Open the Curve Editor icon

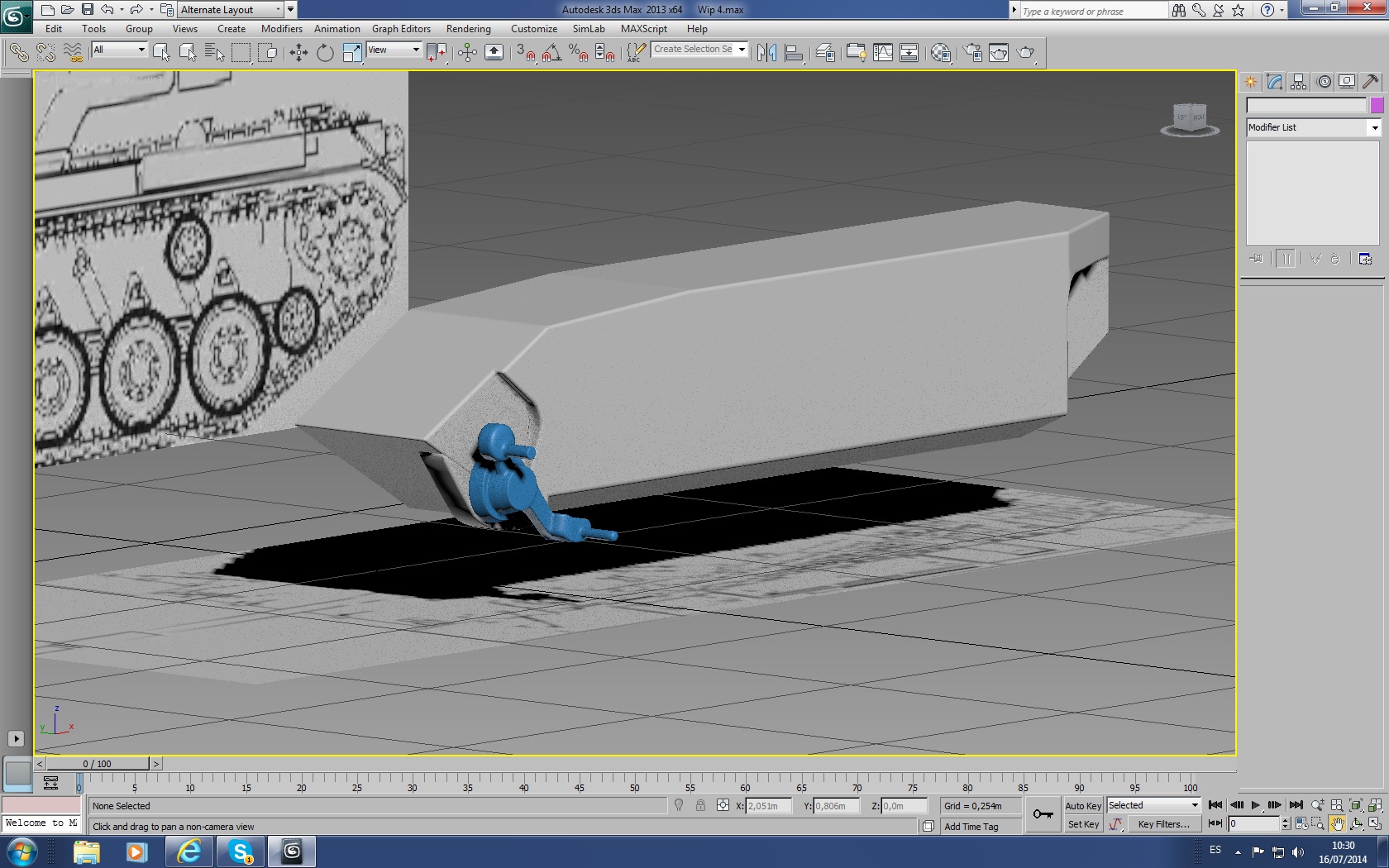pyautogui.click(x=882, y=53)
